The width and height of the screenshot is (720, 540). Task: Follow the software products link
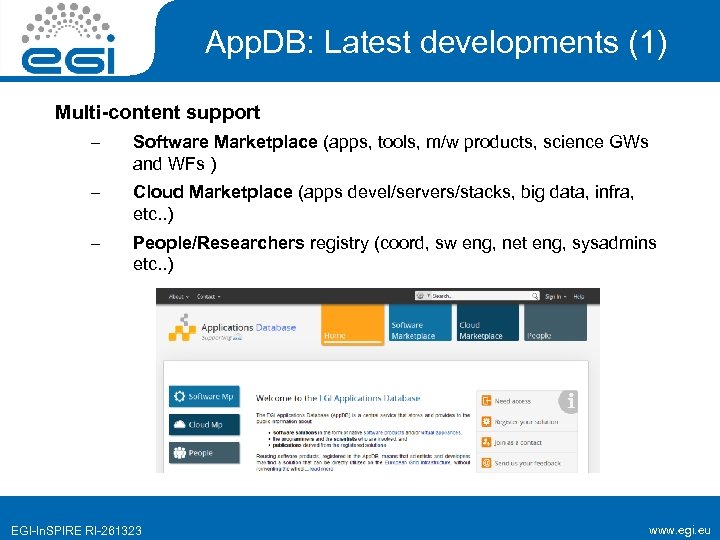point(384,433)
